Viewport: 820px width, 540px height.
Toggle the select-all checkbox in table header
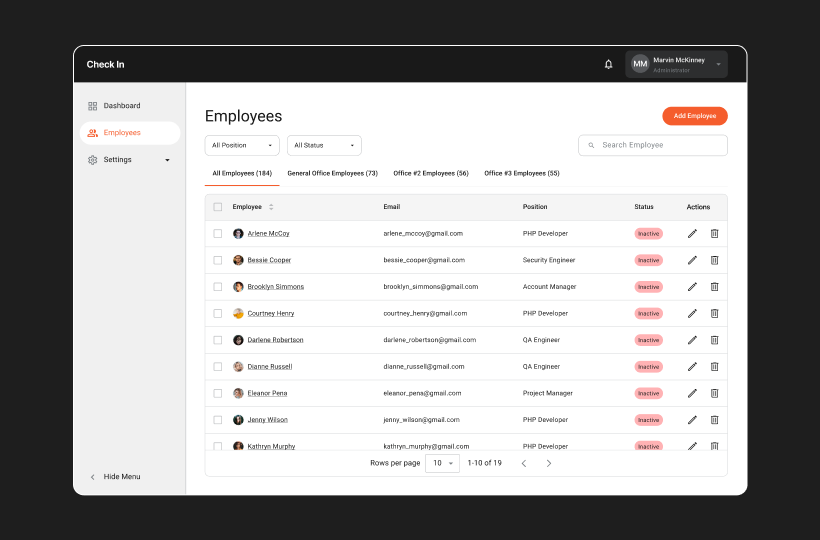[x=218, y=207]
